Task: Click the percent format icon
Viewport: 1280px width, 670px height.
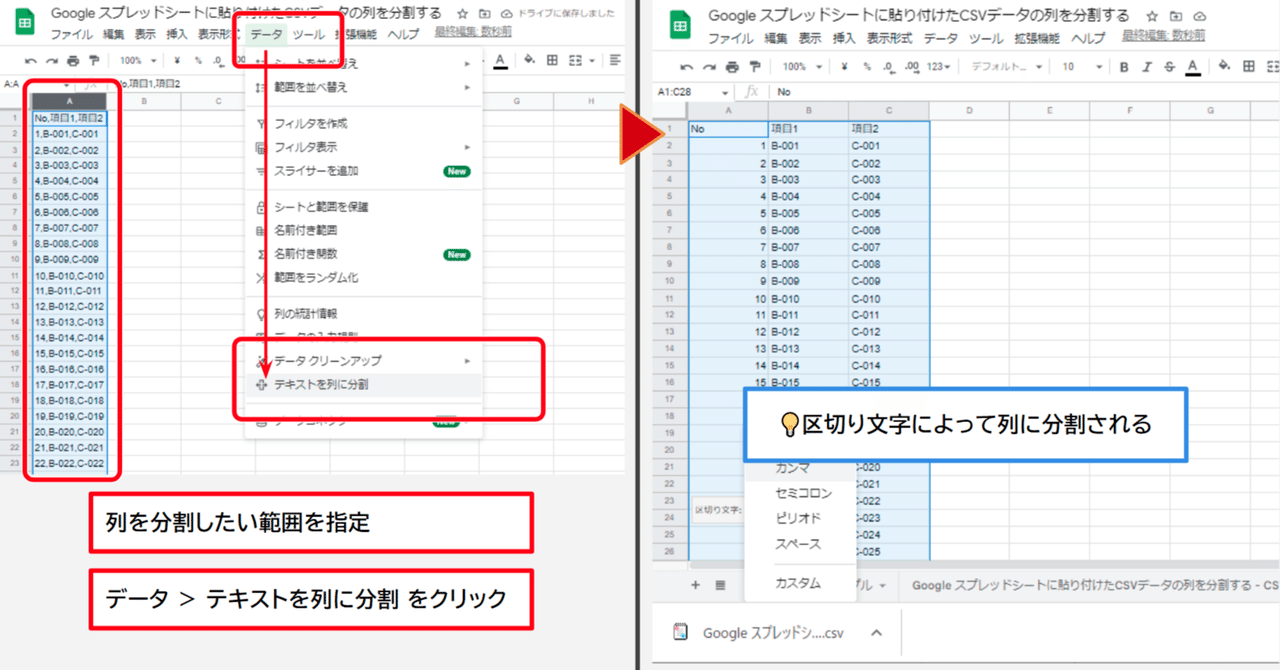Action: 867,66
